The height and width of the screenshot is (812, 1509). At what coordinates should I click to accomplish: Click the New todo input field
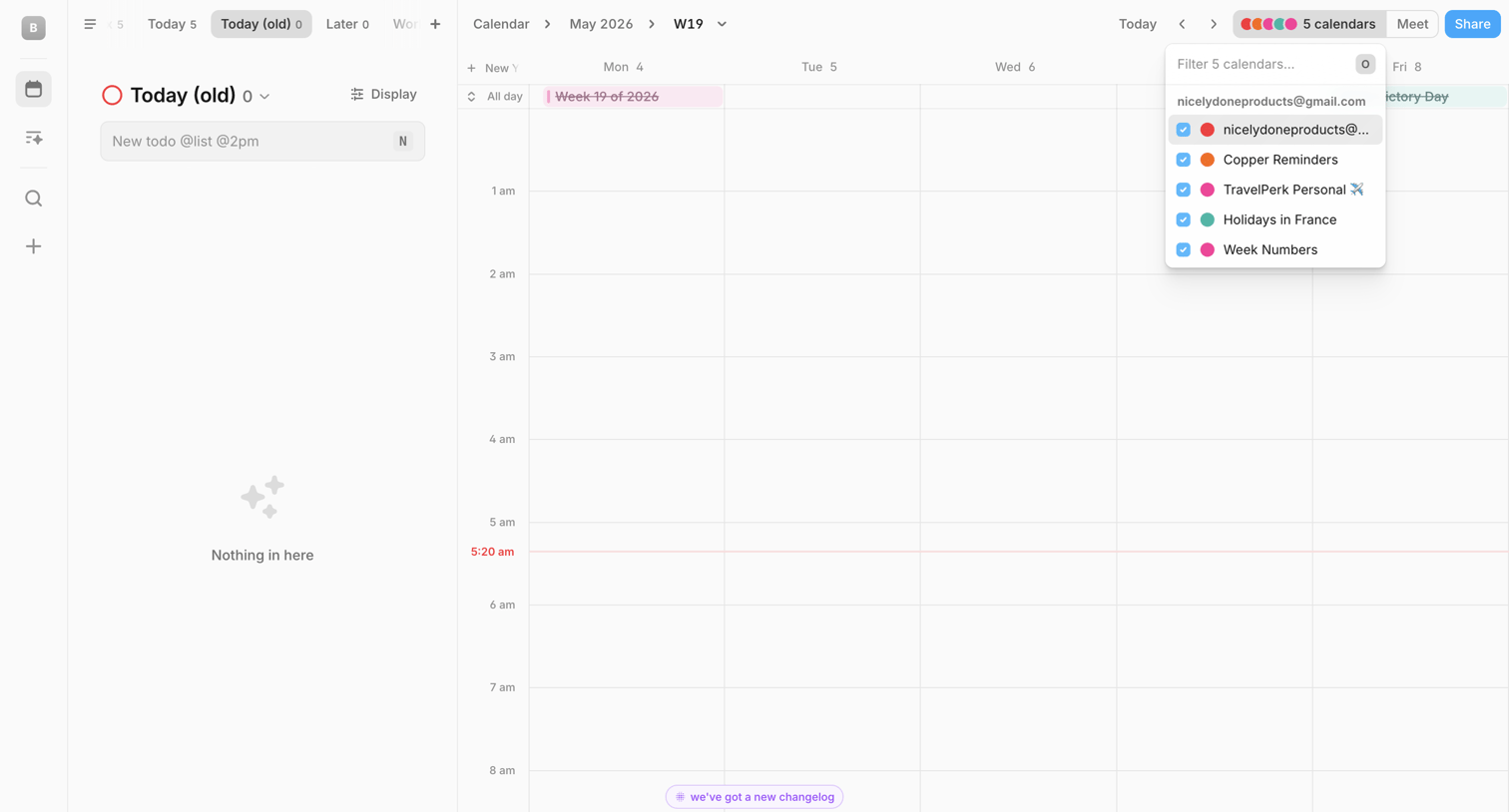pos(262,142)
